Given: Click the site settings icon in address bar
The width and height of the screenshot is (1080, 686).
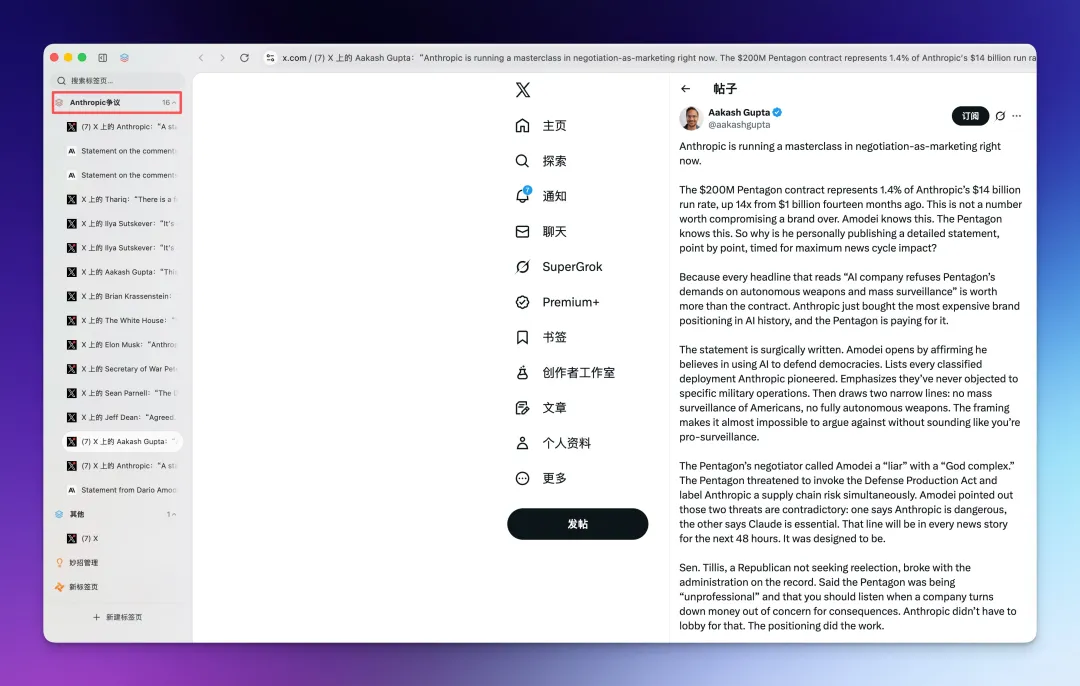Looking at the screenshot, I should click(270, 58).
